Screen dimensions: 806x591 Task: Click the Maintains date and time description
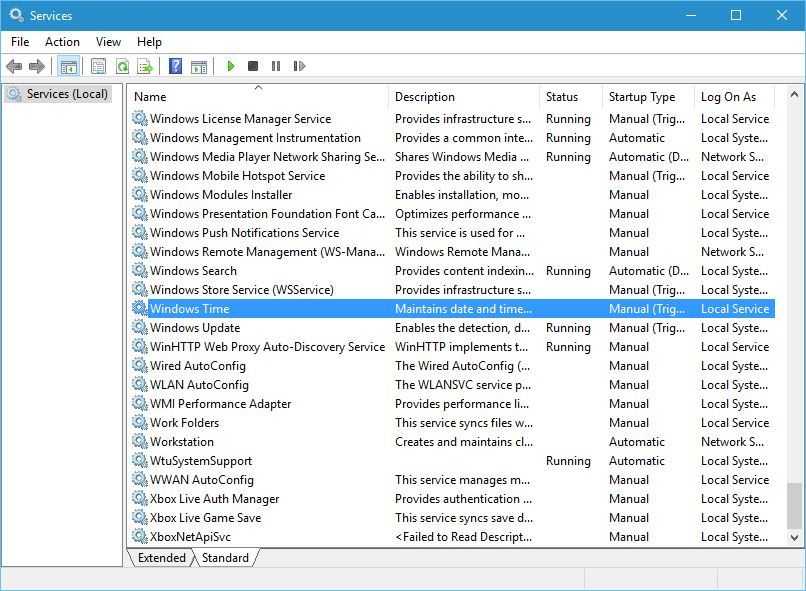[463, 309]
